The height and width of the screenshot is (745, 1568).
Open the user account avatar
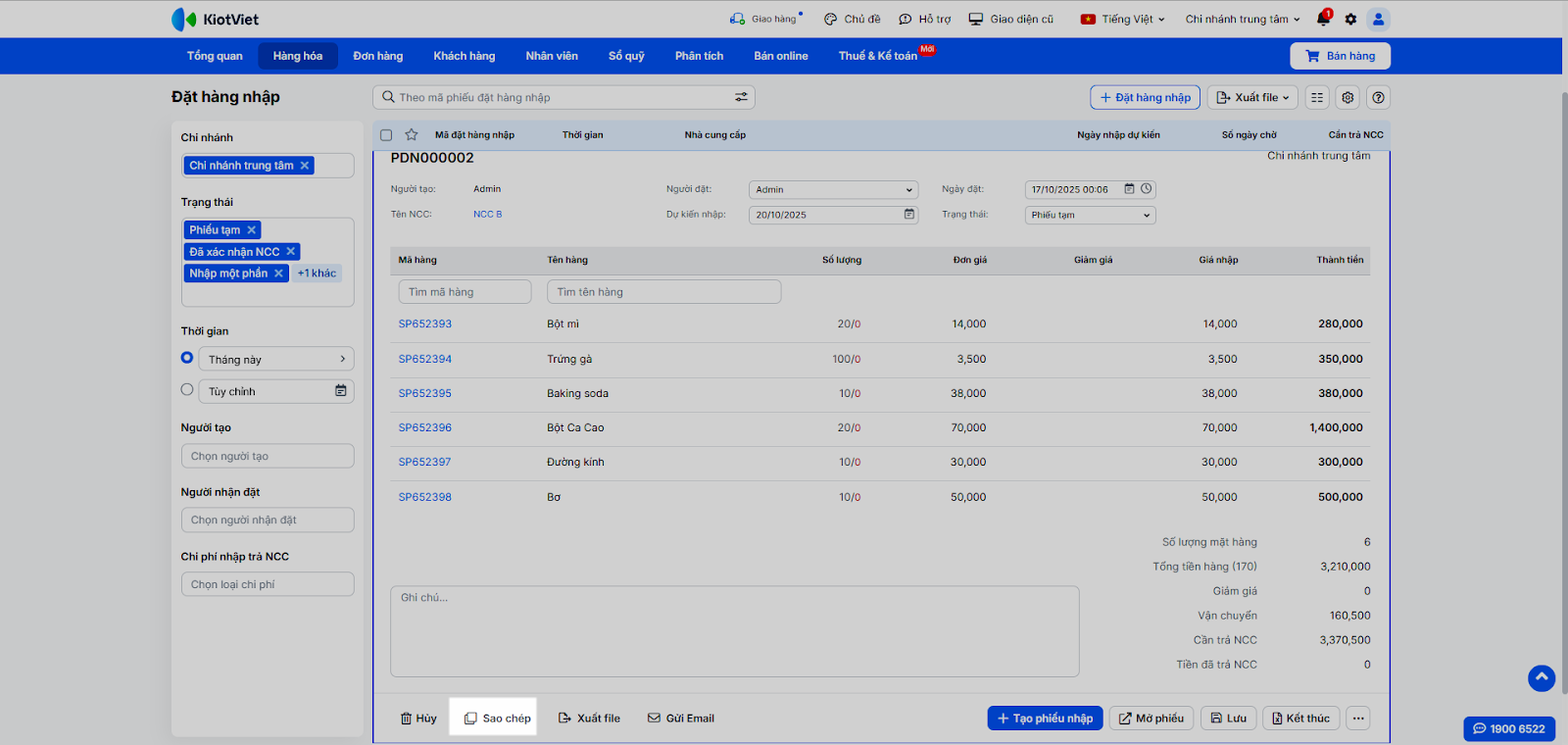pos(1378,19)
